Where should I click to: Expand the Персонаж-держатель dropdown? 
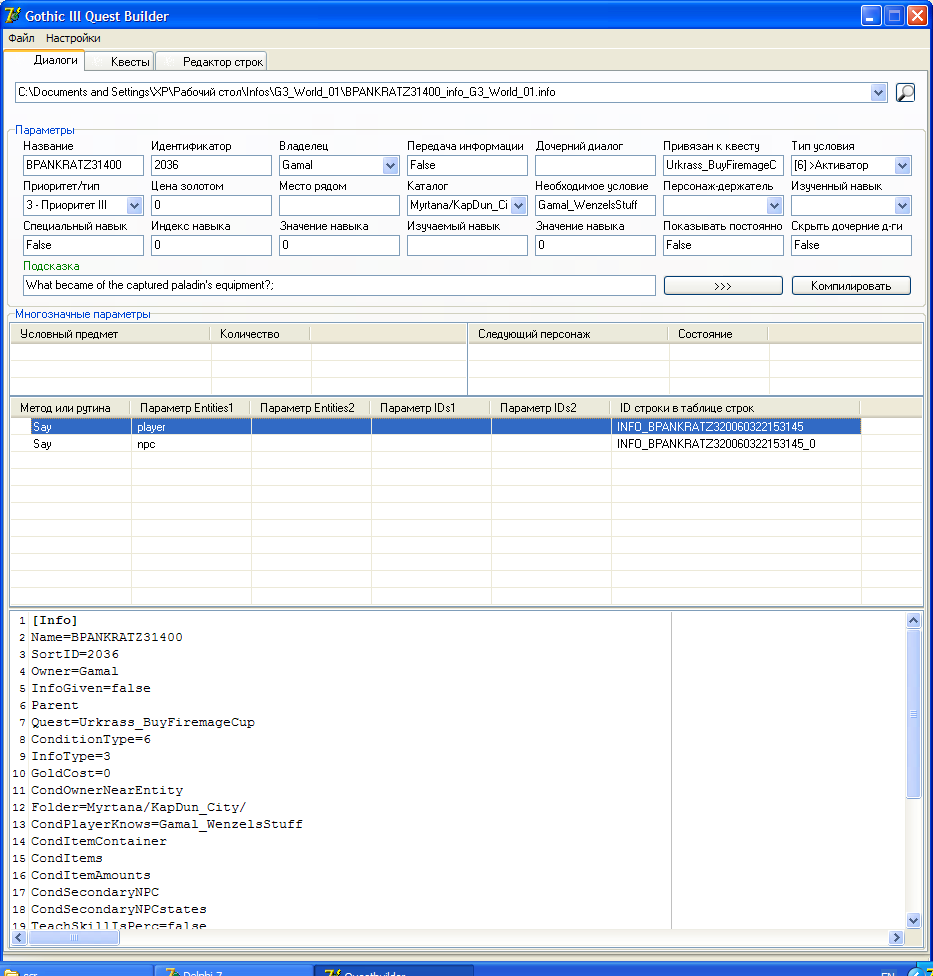(774, 205)
